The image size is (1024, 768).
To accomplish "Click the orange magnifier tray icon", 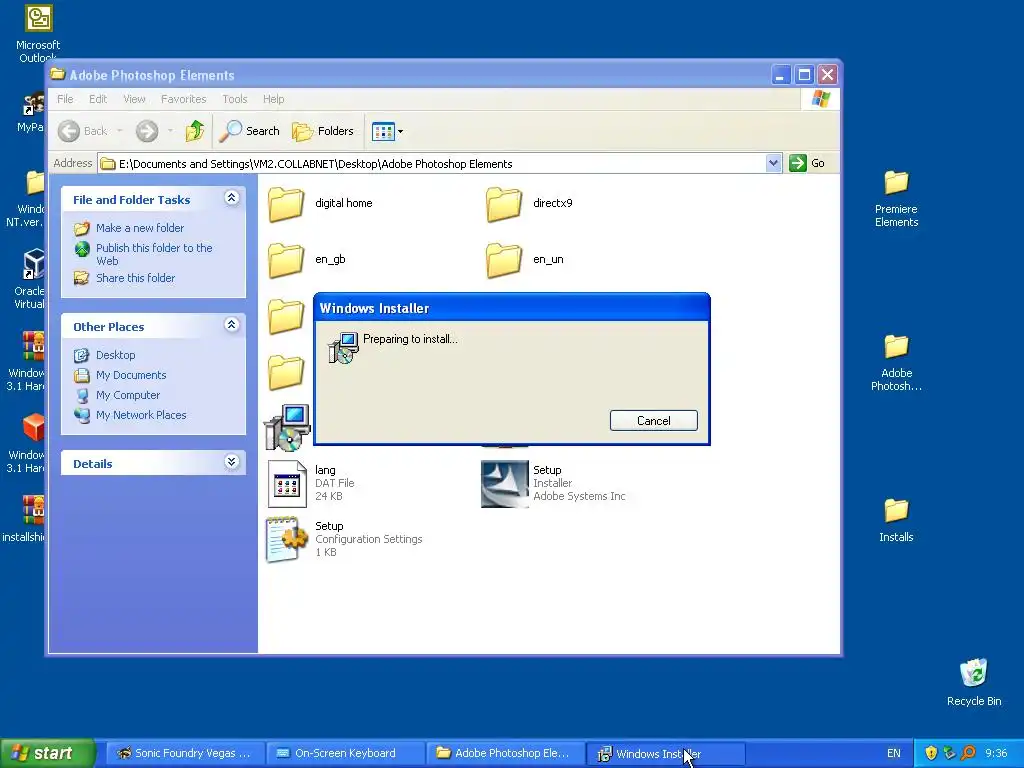I will pyautogui.click(x=968, y=754).
